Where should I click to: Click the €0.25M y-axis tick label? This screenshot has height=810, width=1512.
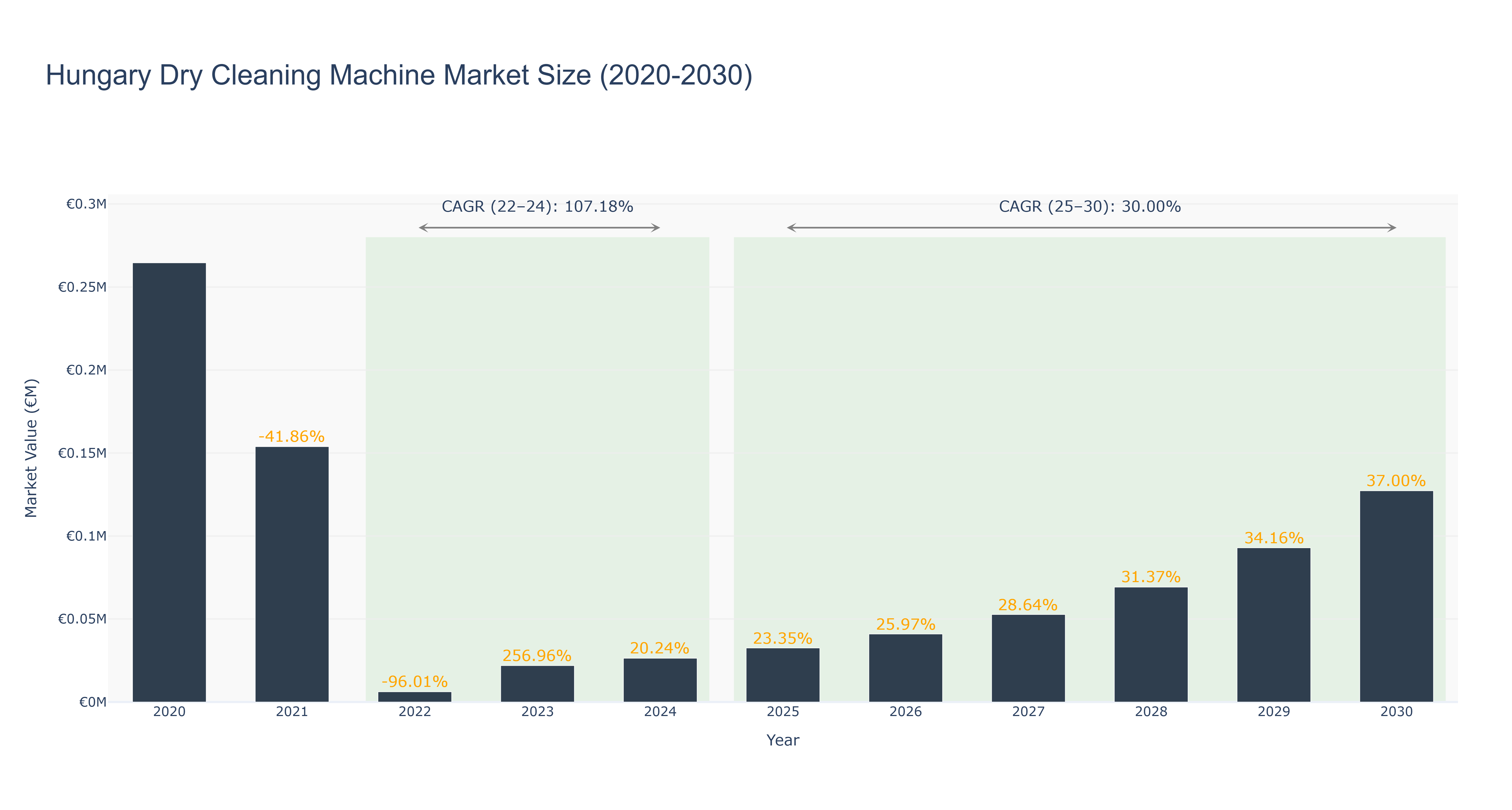(x=82, y=287)
